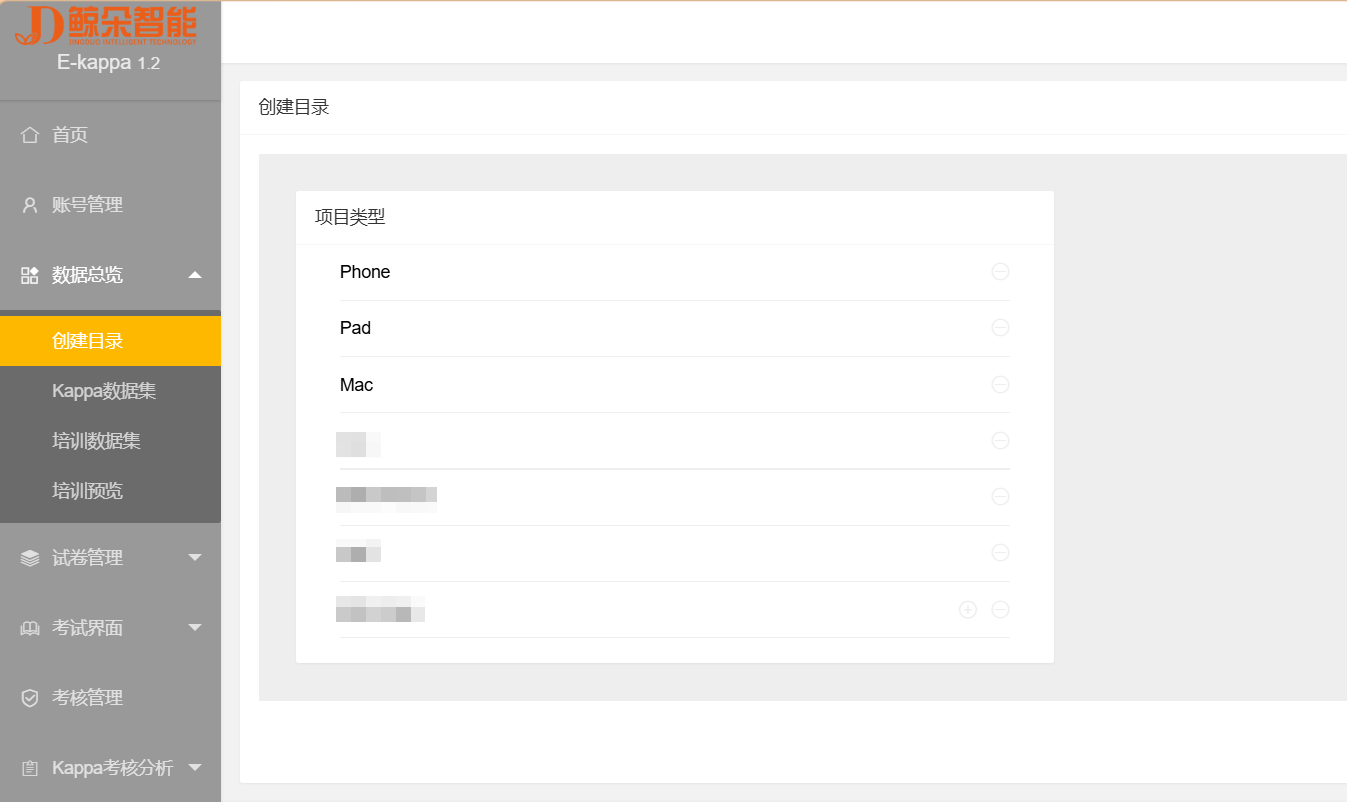1347x802 pixels.
Task: Click the 鲸朵智能 logo
Action: click(106, 26)
